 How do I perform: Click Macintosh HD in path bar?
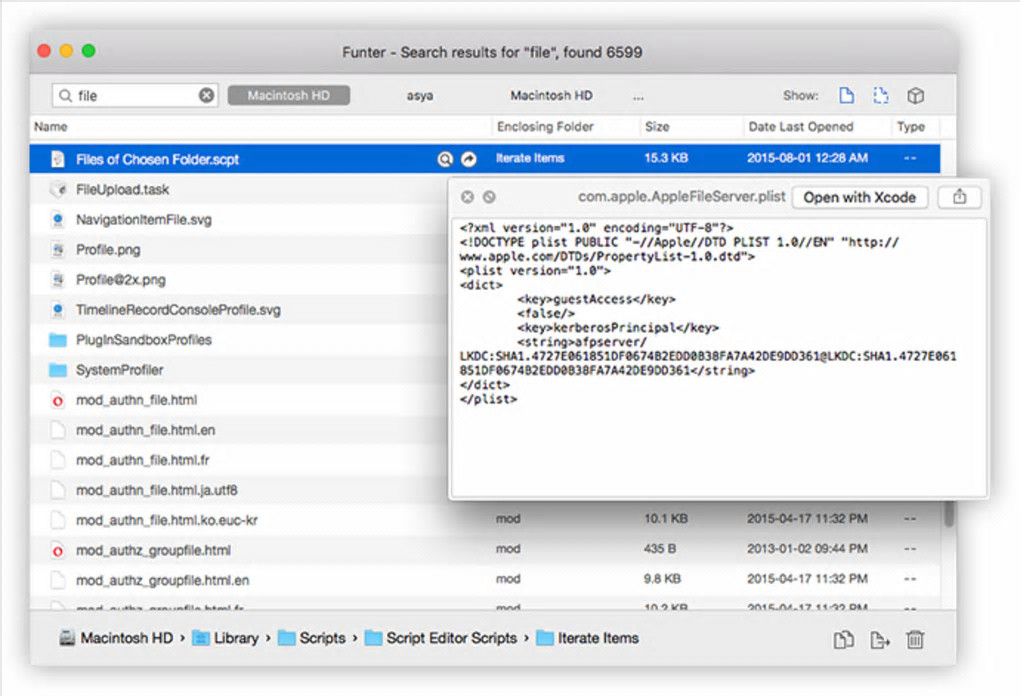click(x=116, y=639)
